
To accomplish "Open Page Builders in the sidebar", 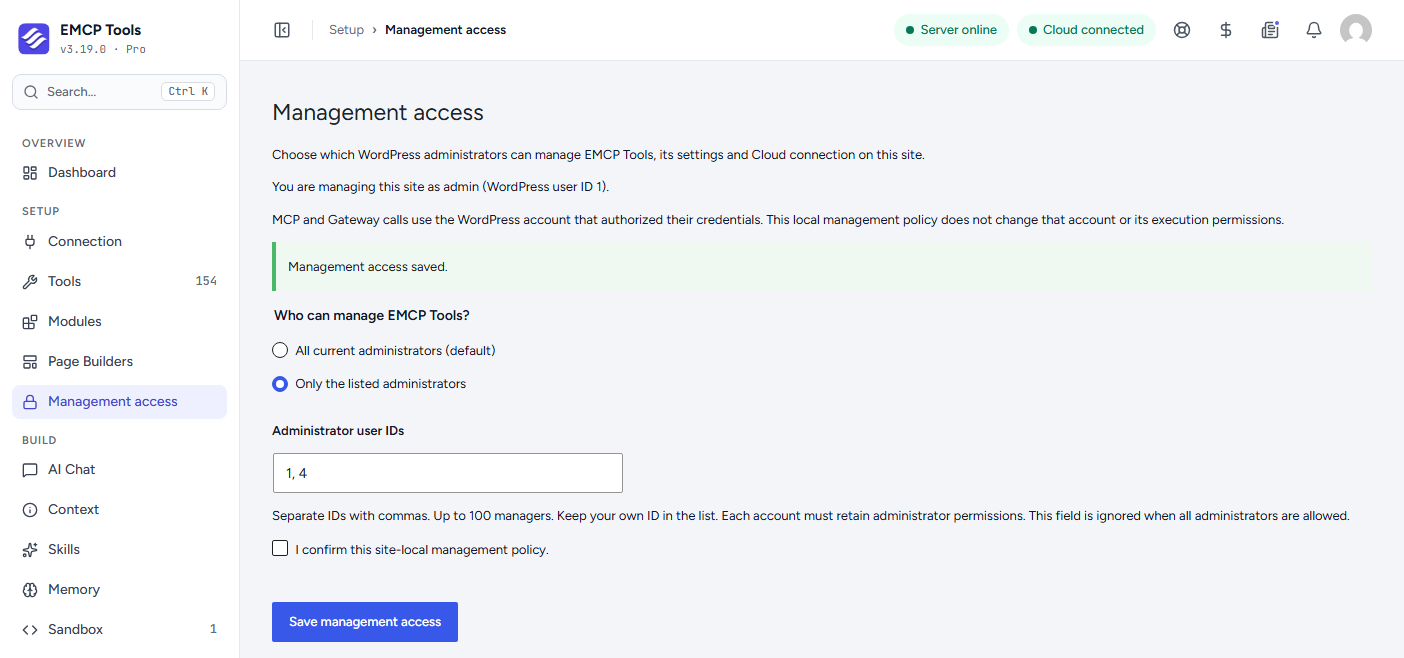I will pyautogui.click(x=119, y=362).
